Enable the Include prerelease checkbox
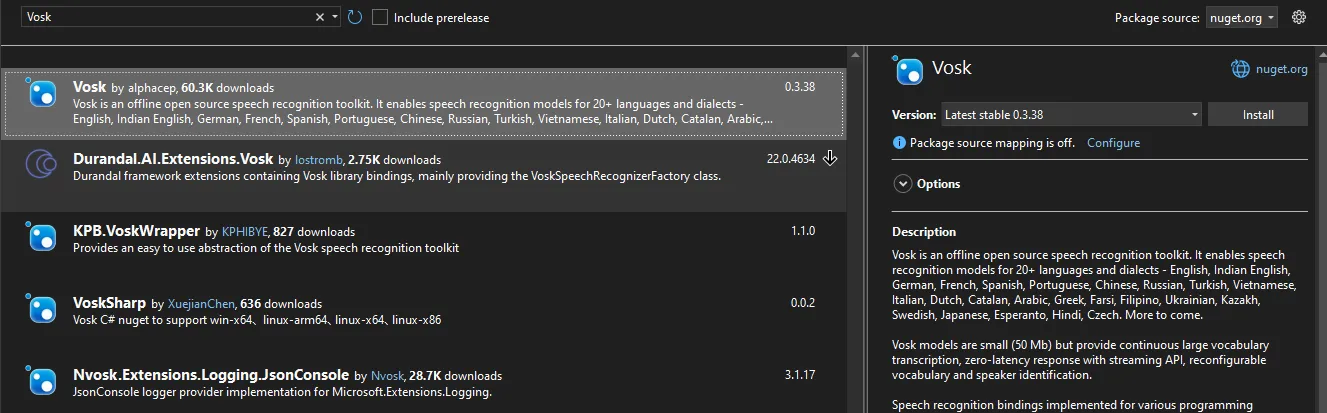The height and width of the screenshot is (413, 1327). (380, 17)
